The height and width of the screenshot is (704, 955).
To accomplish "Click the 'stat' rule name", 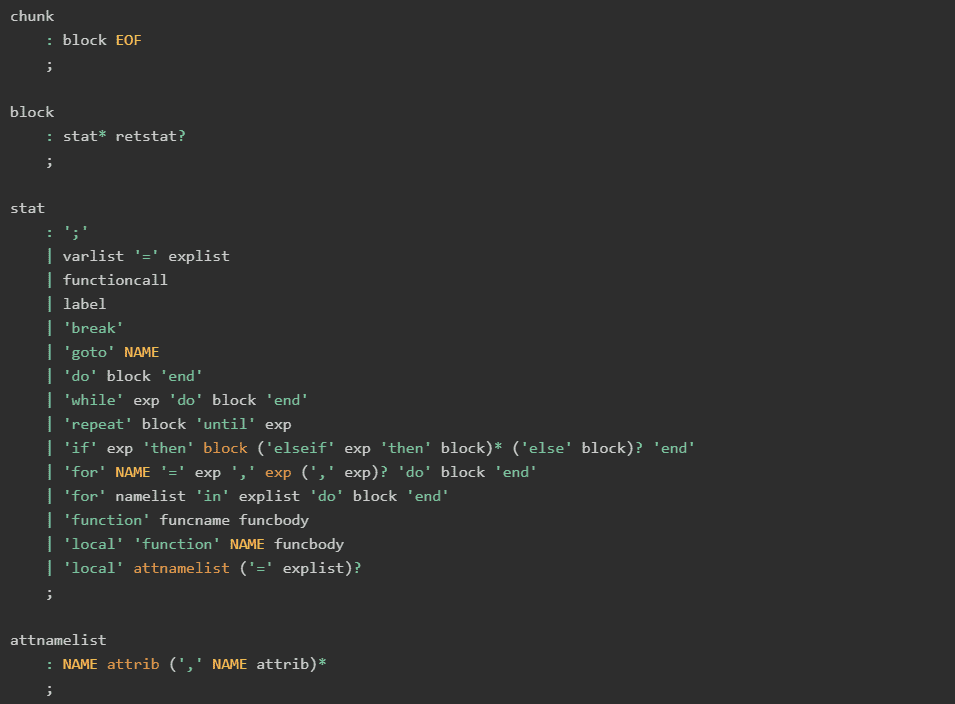I will click(x=27, y=208).
